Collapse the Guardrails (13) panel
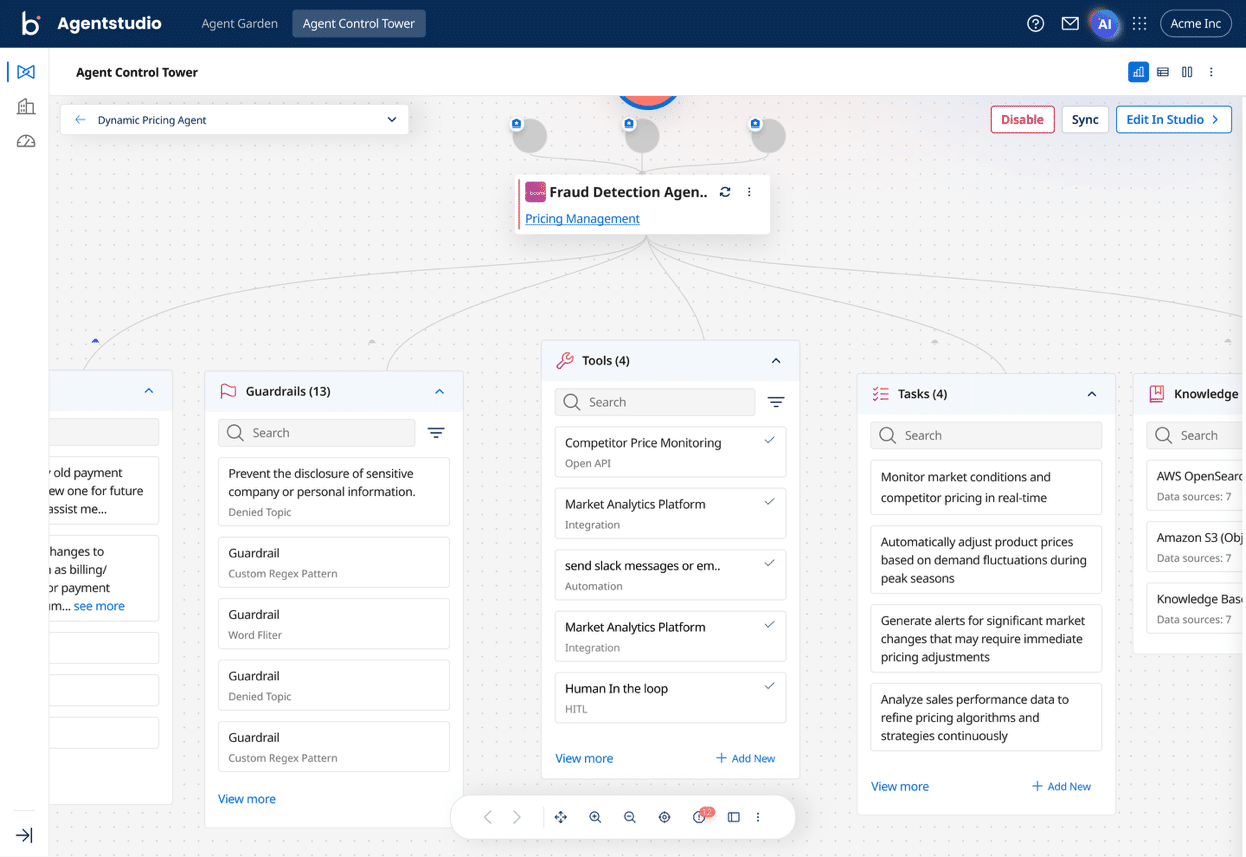1246x857 pixels. 440,392
